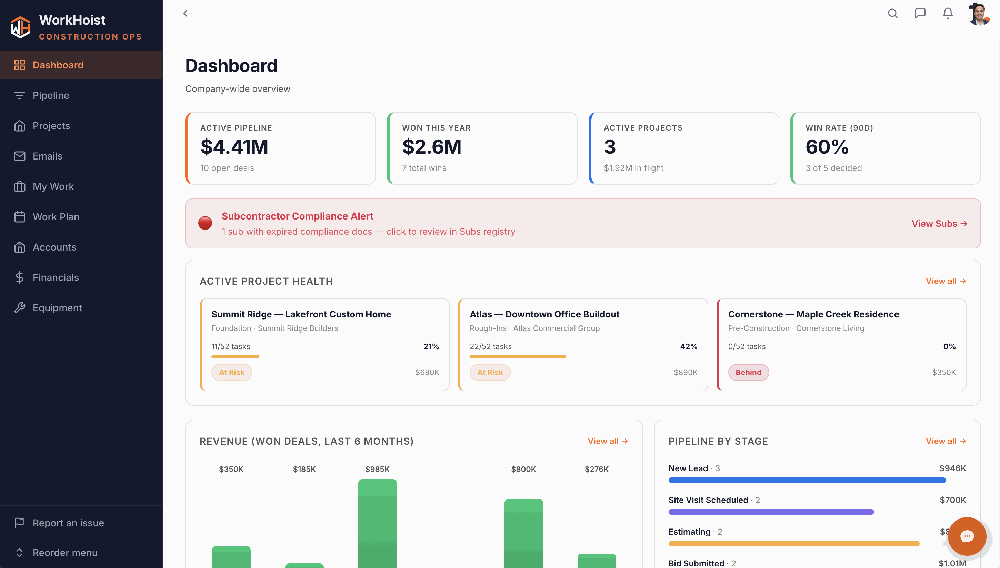Click the Cornerstone Behind badge
Viewport: 1000px width, 568px height.
[x=748, y=372]
